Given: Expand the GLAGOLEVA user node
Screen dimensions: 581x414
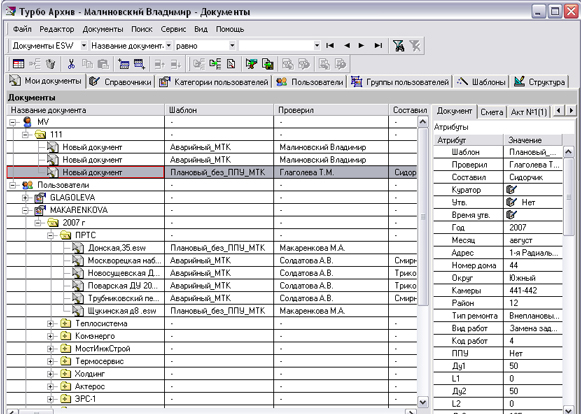Looking at the screenshot, I should coord(25,198).
